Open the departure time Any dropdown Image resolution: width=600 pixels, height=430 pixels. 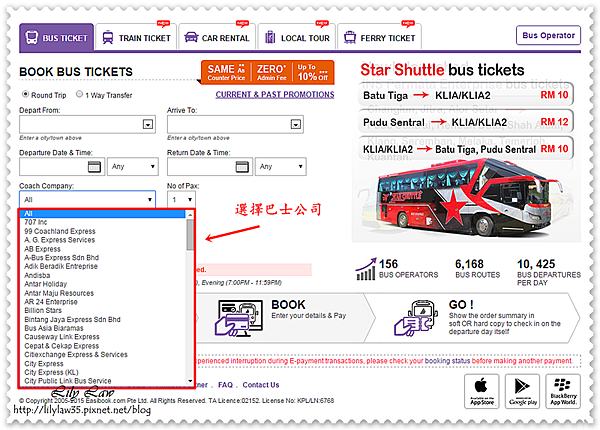(133, 167)
